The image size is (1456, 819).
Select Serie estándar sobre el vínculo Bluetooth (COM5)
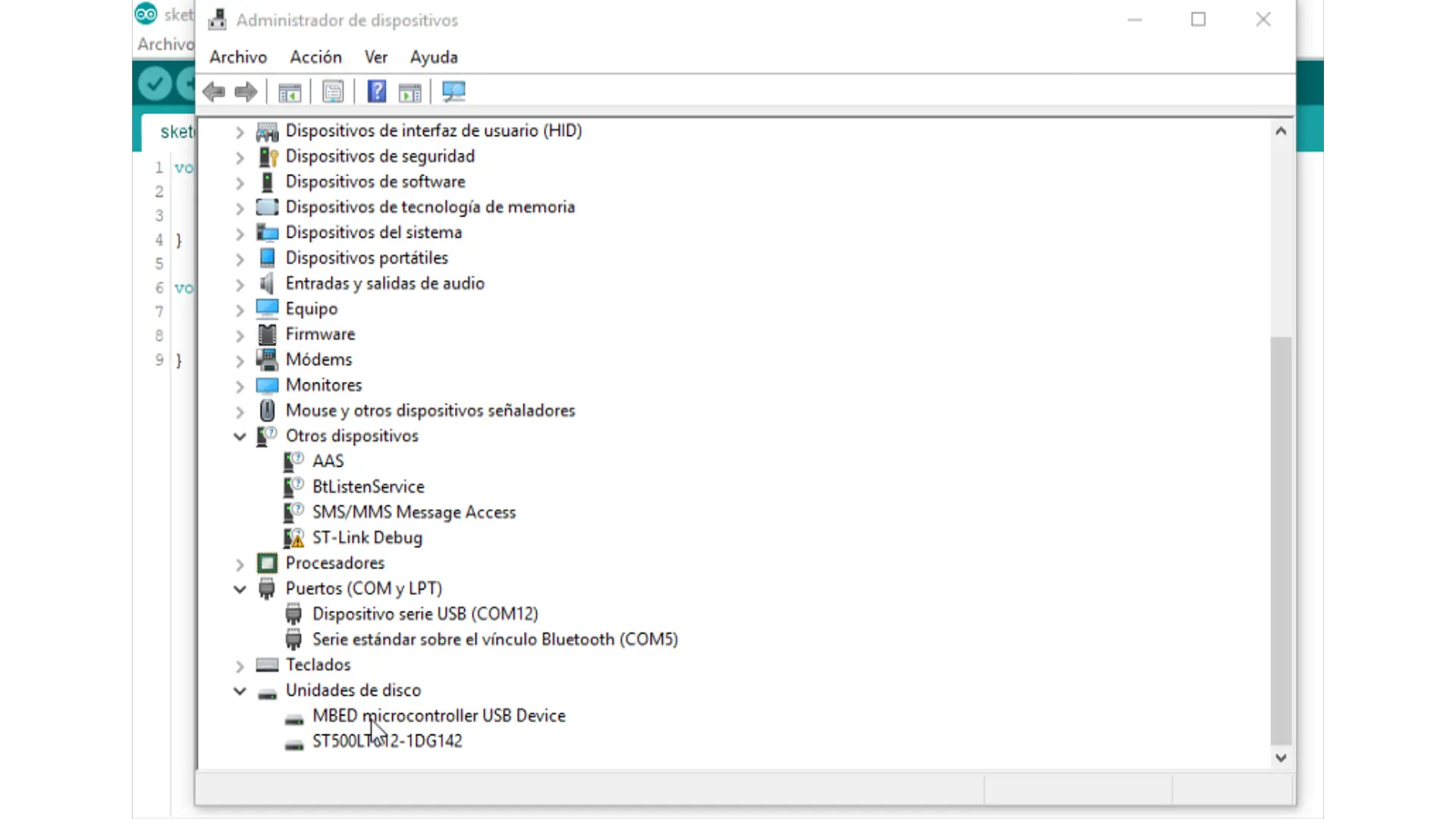coord(495,639)
